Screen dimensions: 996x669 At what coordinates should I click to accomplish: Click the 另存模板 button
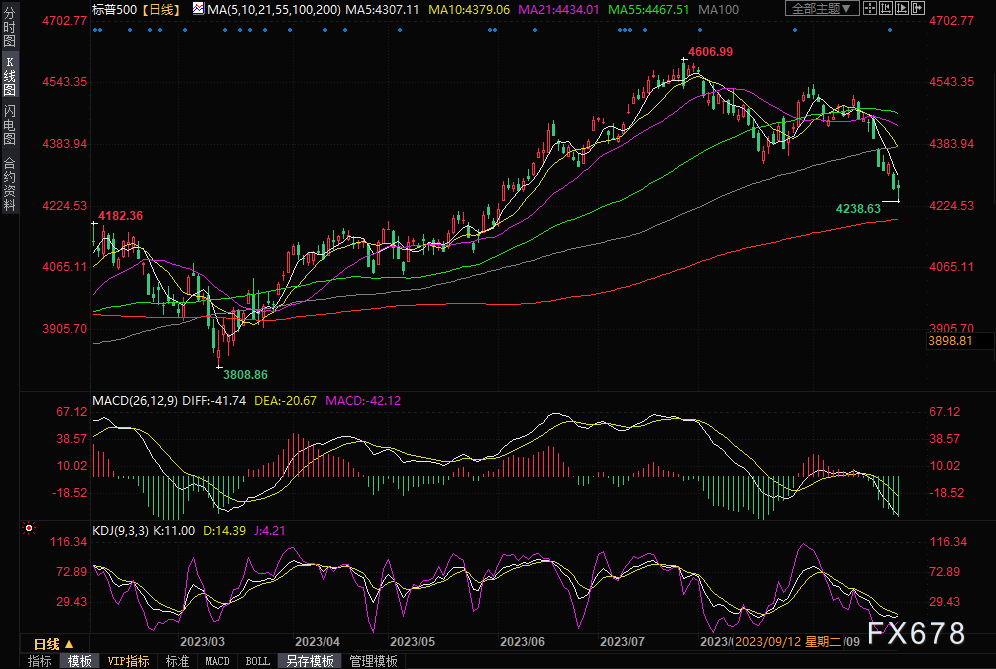click(x=310, y=661)
